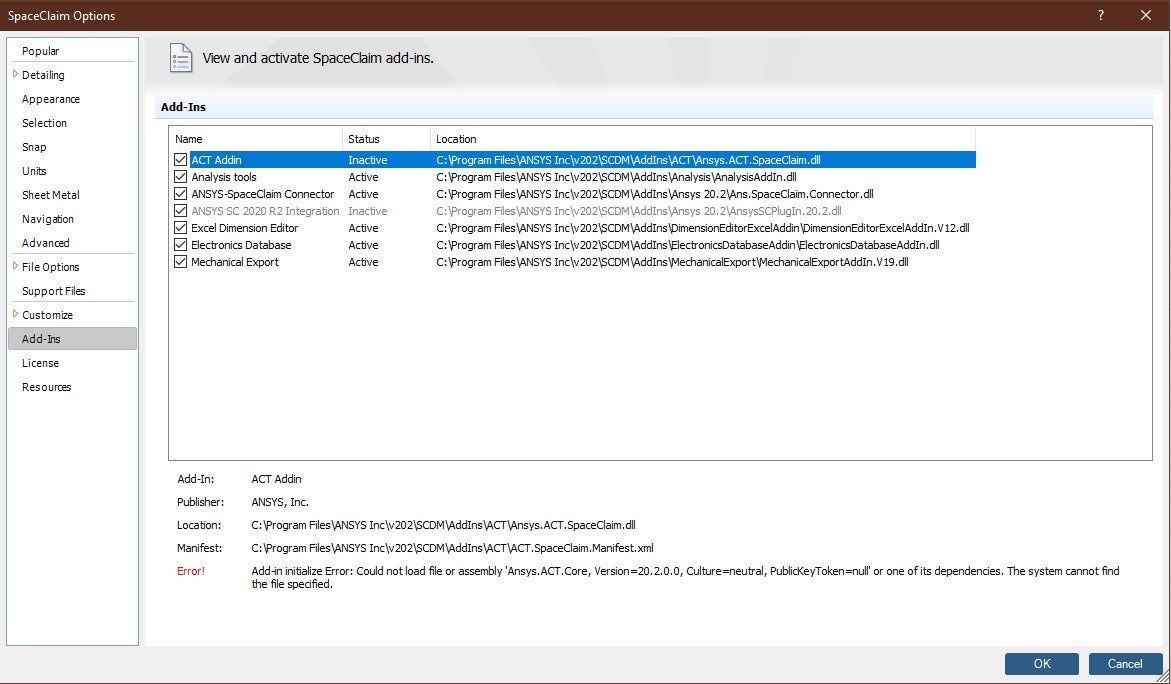Uncheck Excel Dimension Editor checkbox
The width and height of the screenshot is (1171, 684).
point(180,228)
